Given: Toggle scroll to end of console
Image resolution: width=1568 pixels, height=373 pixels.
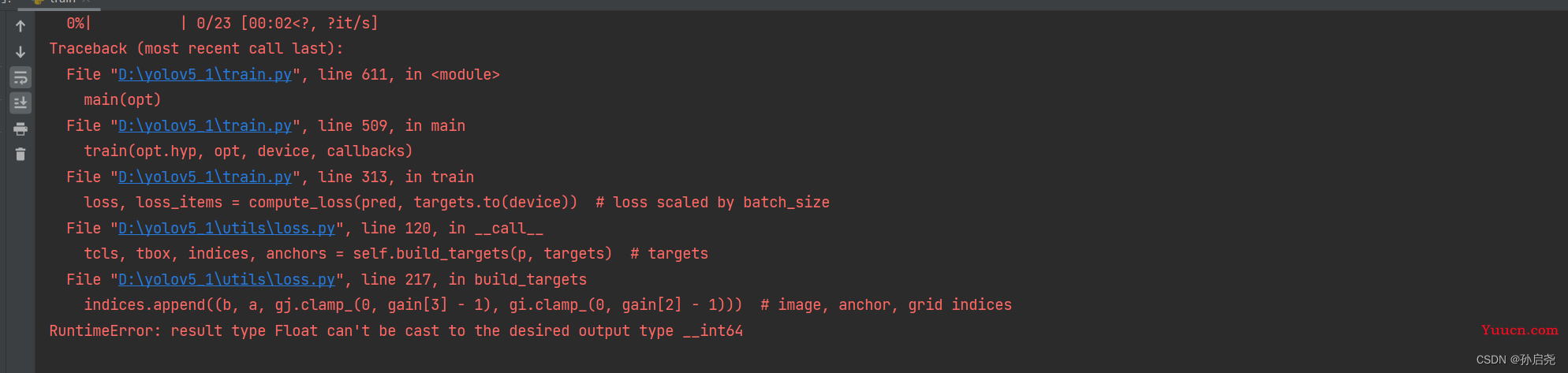Looking at the screenshot, I should click(21, 103).
